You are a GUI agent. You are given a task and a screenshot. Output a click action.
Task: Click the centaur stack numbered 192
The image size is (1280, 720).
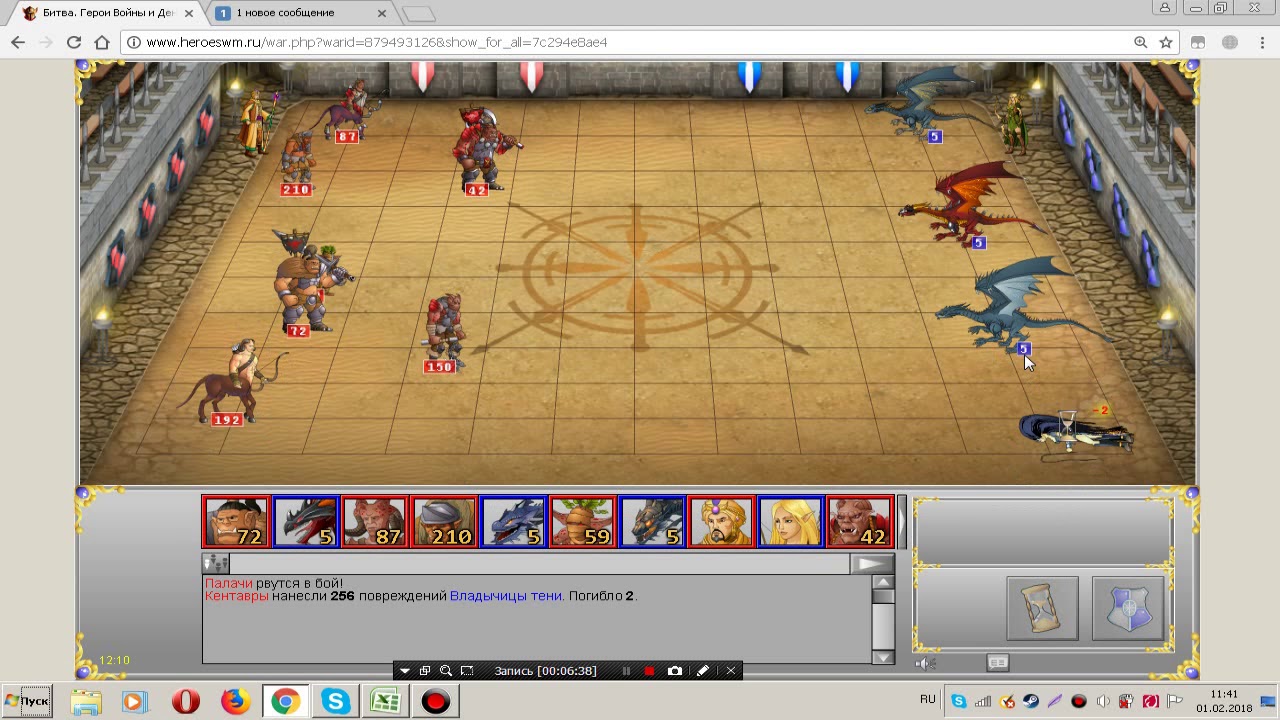[232, 383]
